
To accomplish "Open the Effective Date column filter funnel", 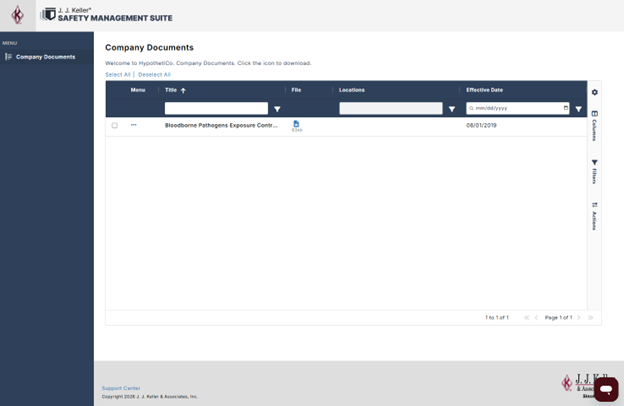I will [x=579, y=109].
